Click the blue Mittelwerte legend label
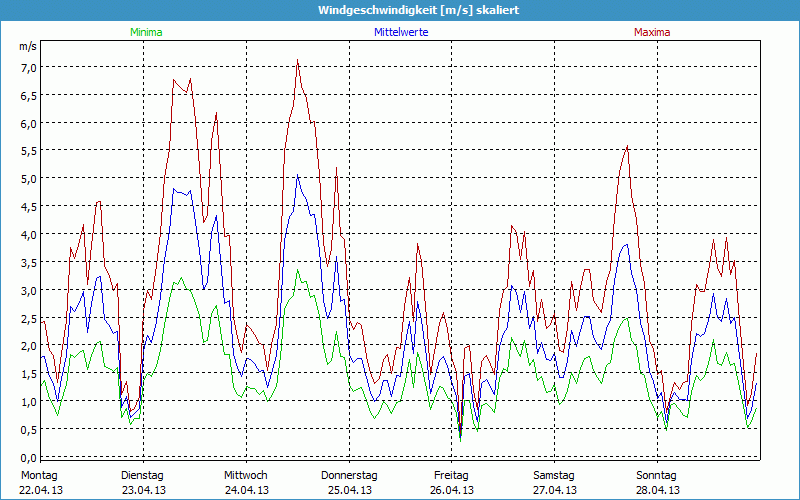This screenshot has height=500, width=800. (x=401, y=32)
